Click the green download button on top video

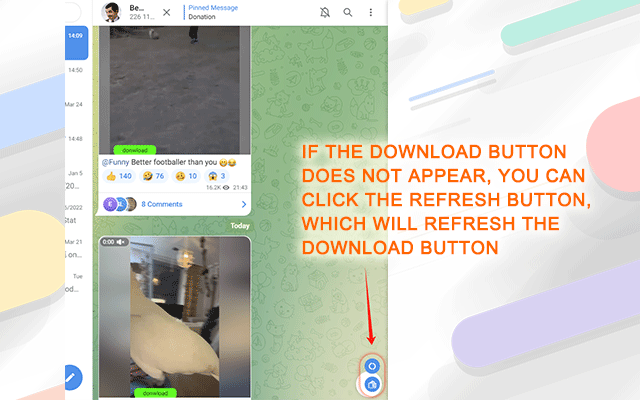pyautogui.click(x=135, y=150)
